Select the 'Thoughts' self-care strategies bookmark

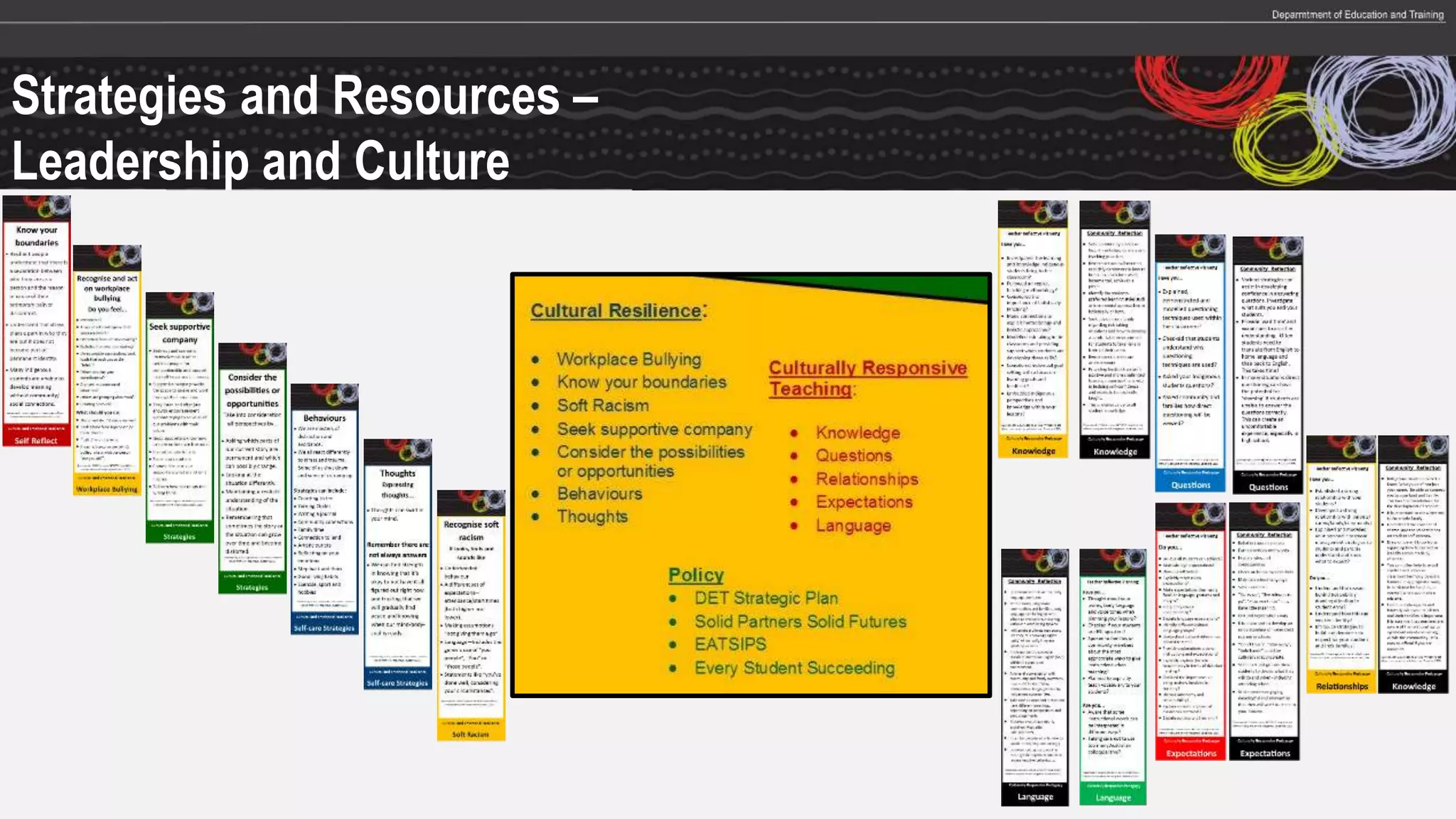[397, 564]
